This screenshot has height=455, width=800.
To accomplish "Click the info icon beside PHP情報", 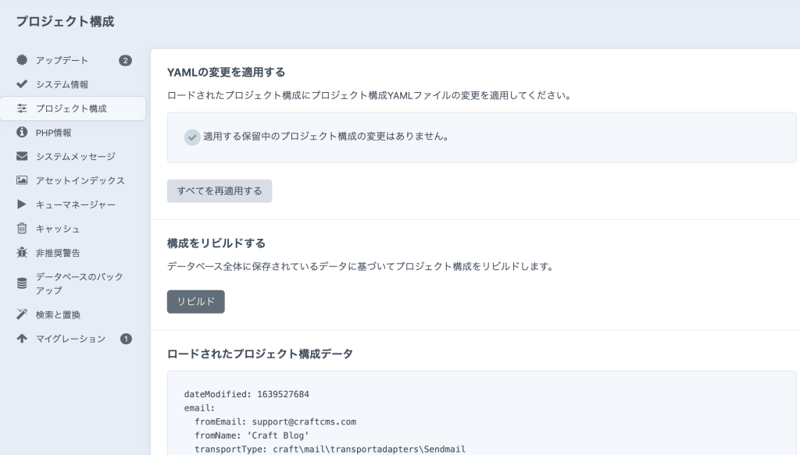I will click(x=22, y=132).
